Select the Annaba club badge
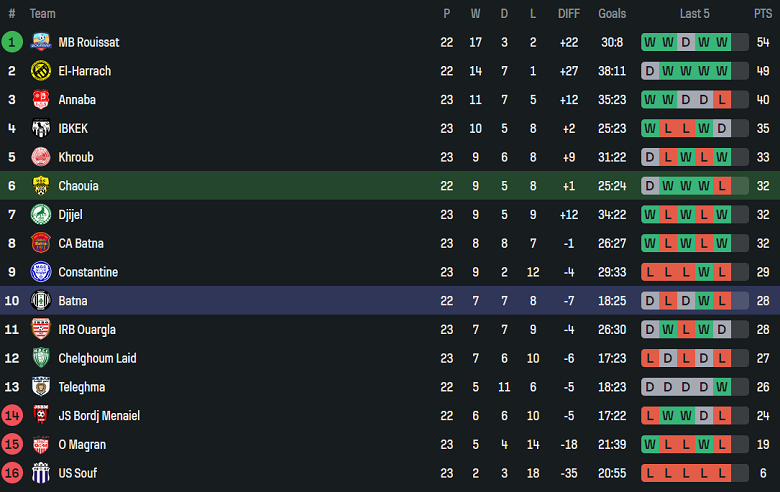Screen dimensions: 780x492 coord(41,100)
